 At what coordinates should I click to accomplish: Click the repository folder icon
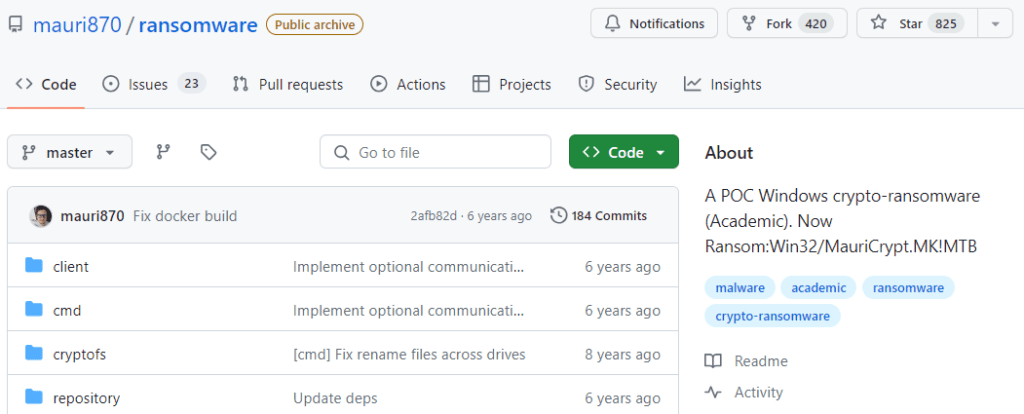point(34,396)
